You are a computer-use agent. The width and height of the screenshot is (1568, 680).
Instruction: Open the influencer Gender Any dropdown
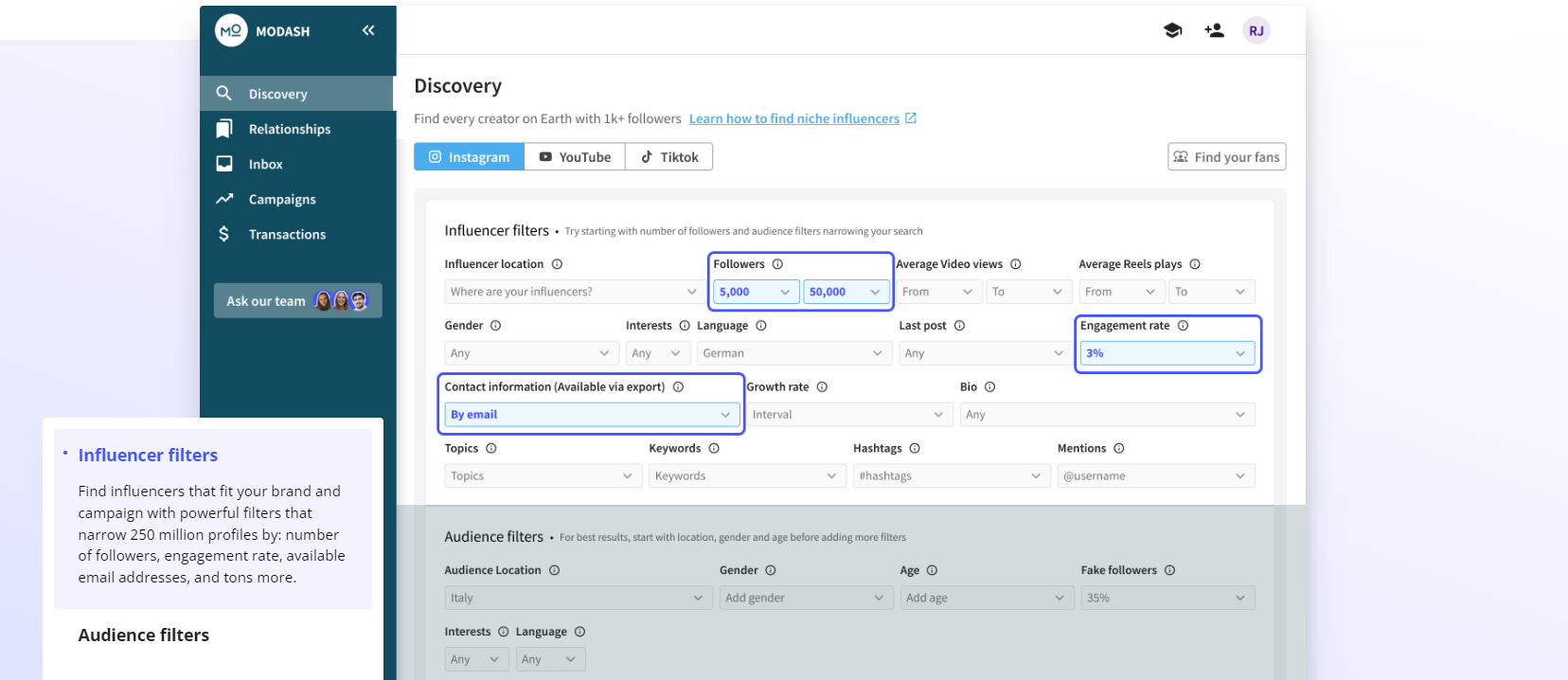tap(532, 353)
